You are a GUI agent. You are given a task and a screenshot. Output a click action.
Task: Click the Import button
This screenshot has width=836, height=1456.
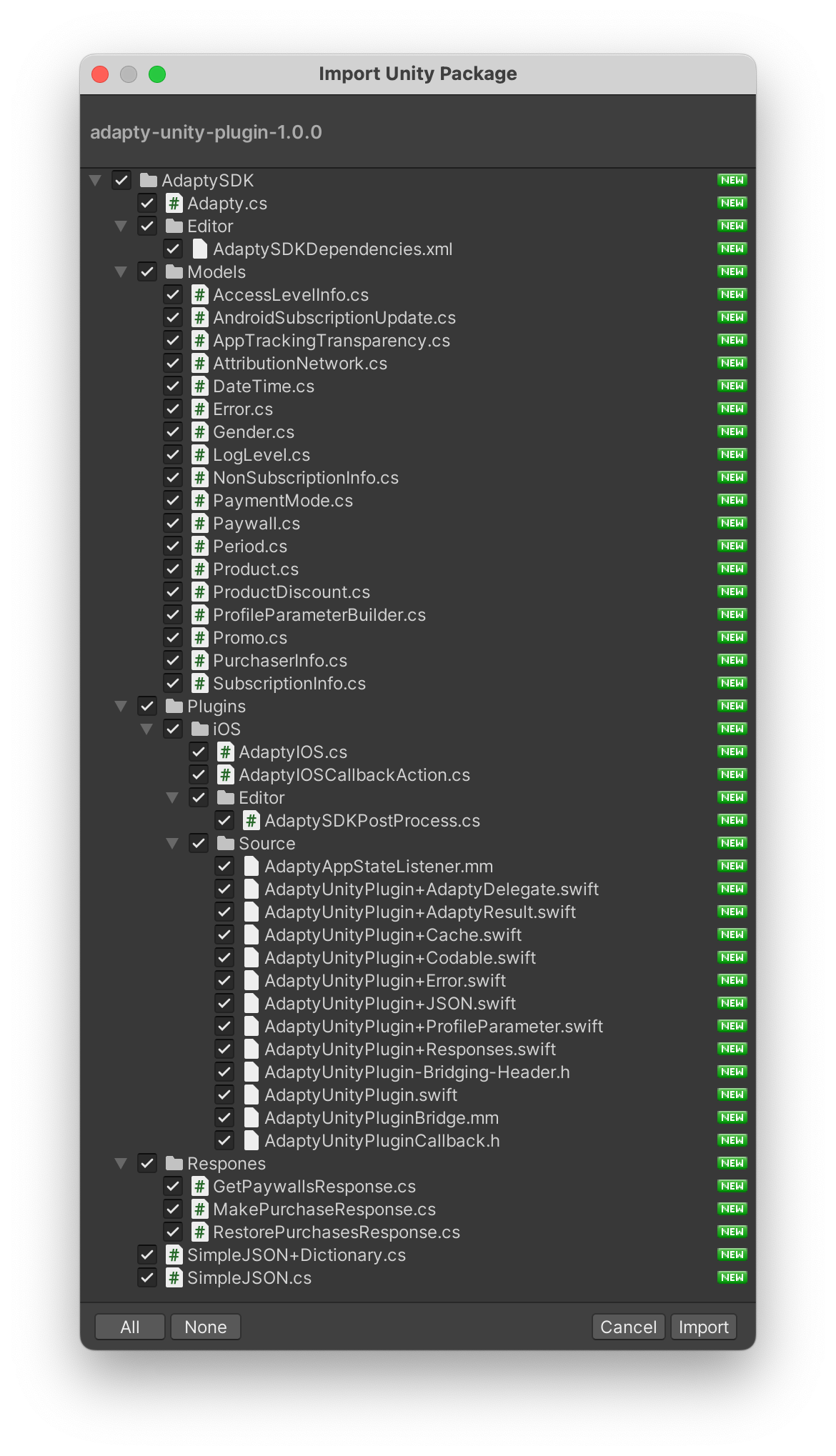click(x=704, y=1327)
